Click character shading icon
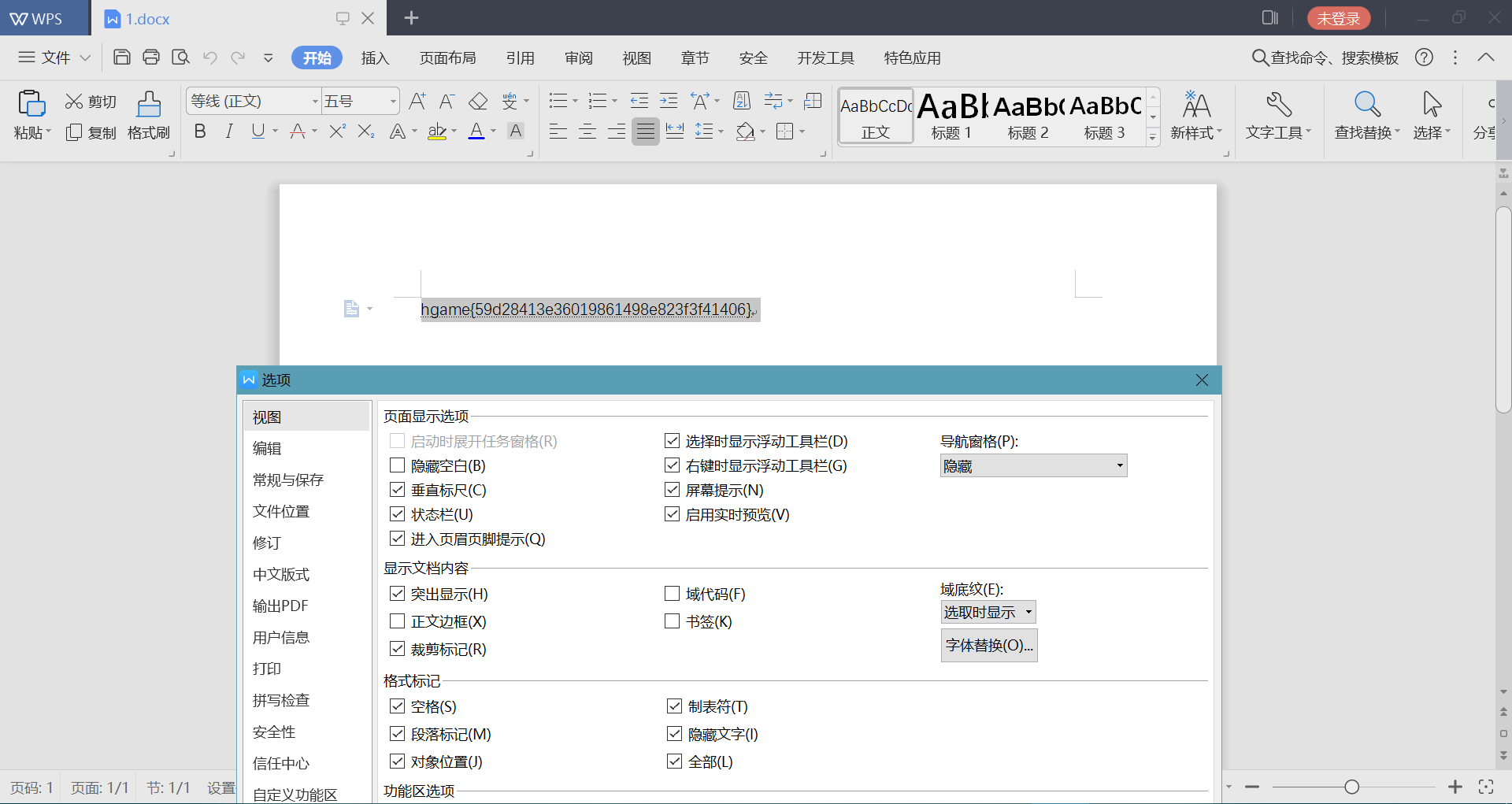1512x804 pixels. pyautogui.click(x=516, y=132)
